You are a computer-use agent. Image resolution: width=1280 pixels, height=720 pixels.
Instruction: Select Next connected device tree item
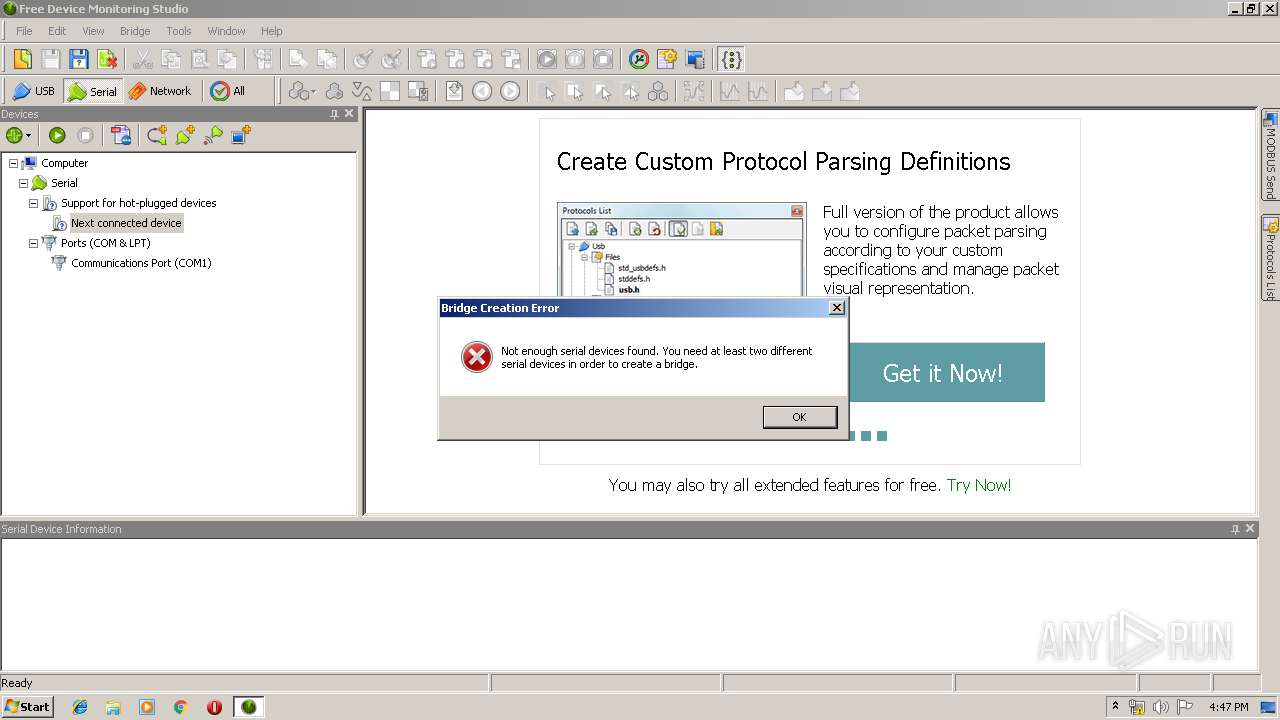[126, 223]
